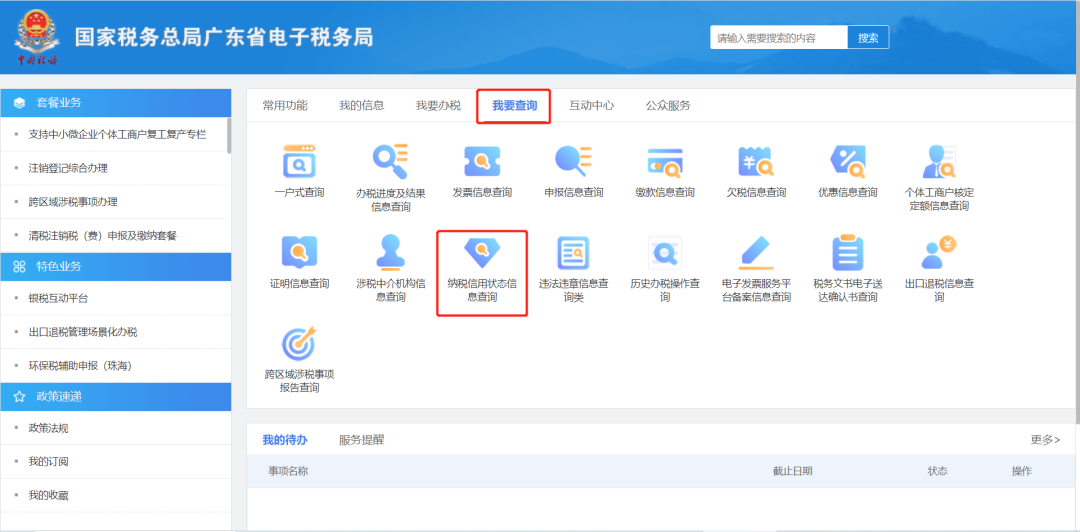The height and width of the screenshot is (532, 1080).
Task: Click the 国家税务总局广东省电子税务局 title
Action: pos(224,37)
